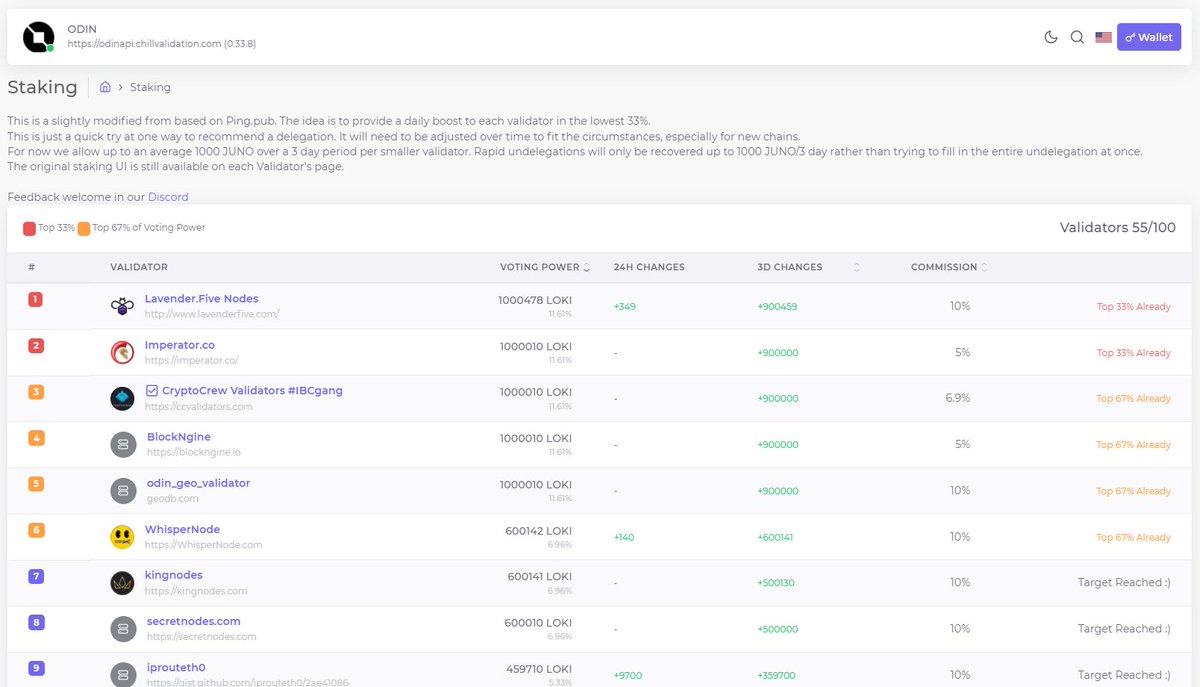
Task: Open search using the magnifying glass icon
Action: 1077,36
